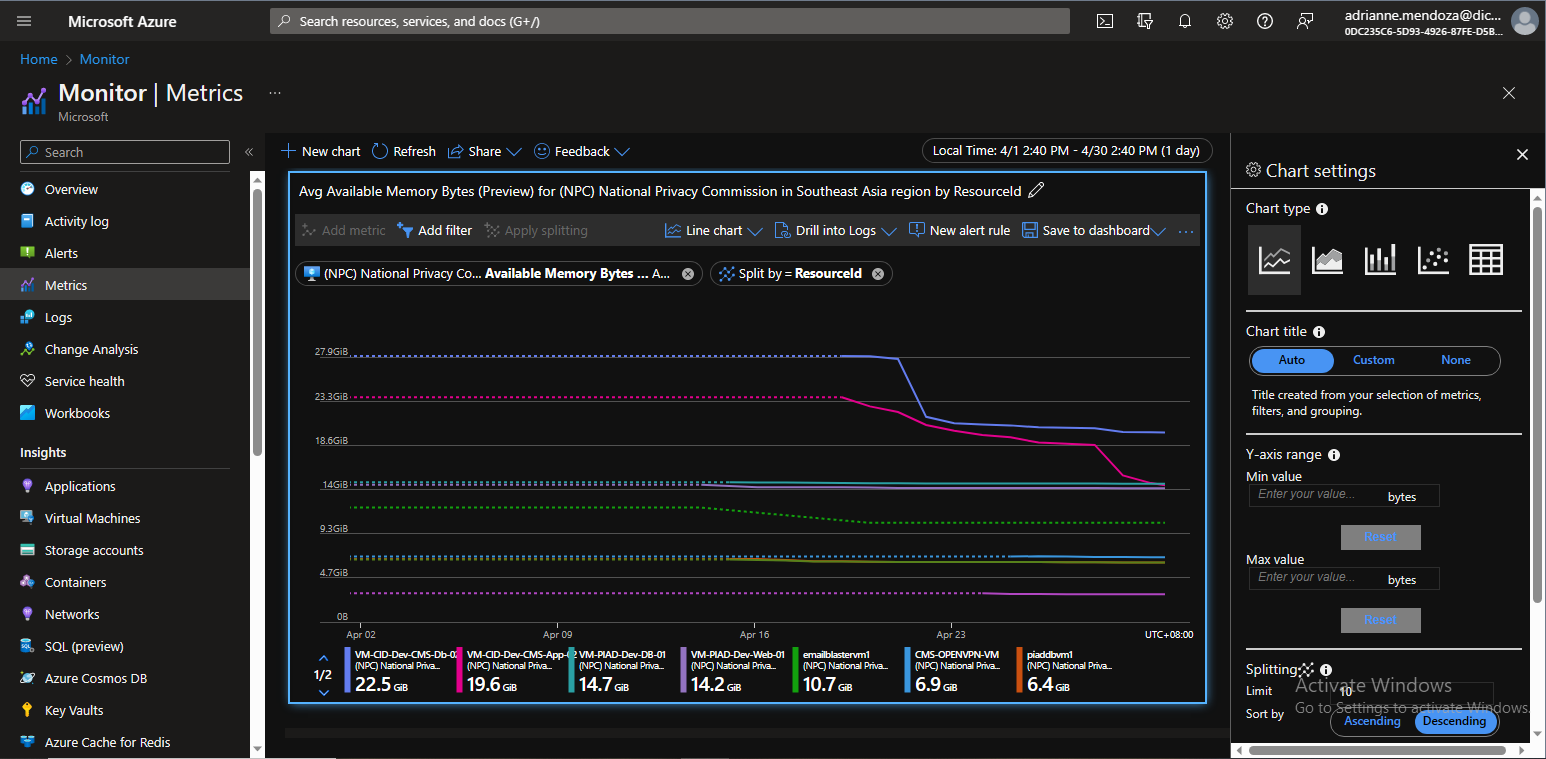Screen dimensions: 1546x759
Task: Click the Min value input field
Action: [1343, 495]
